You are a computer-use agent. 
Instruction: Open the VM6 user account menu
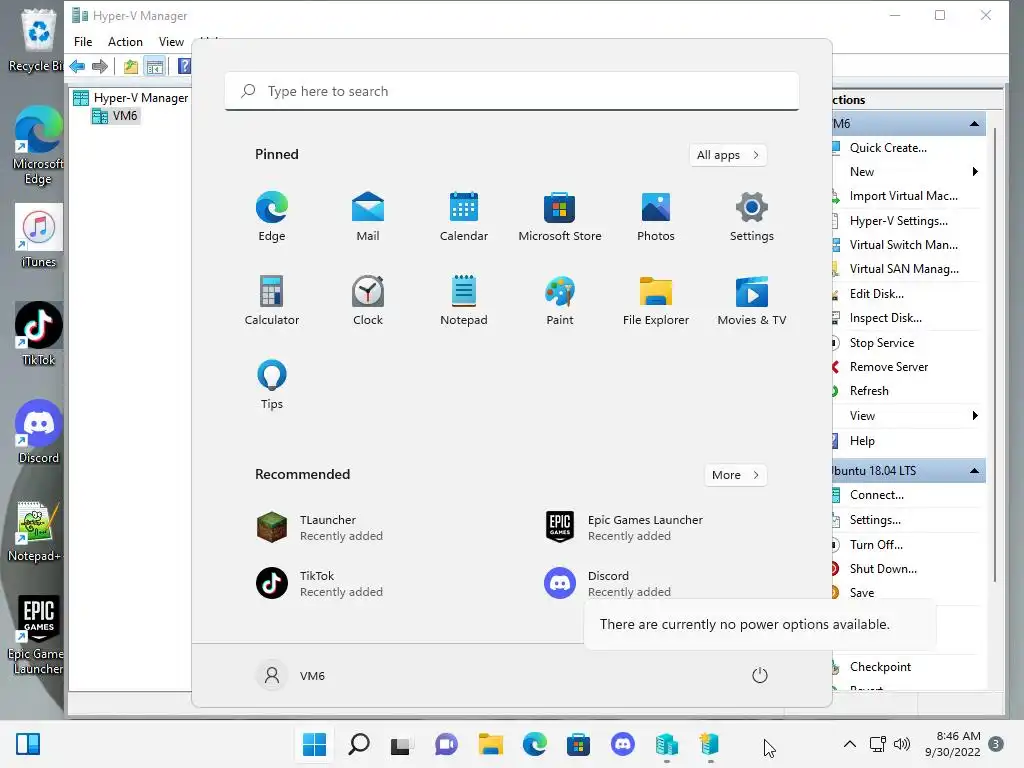291,675
